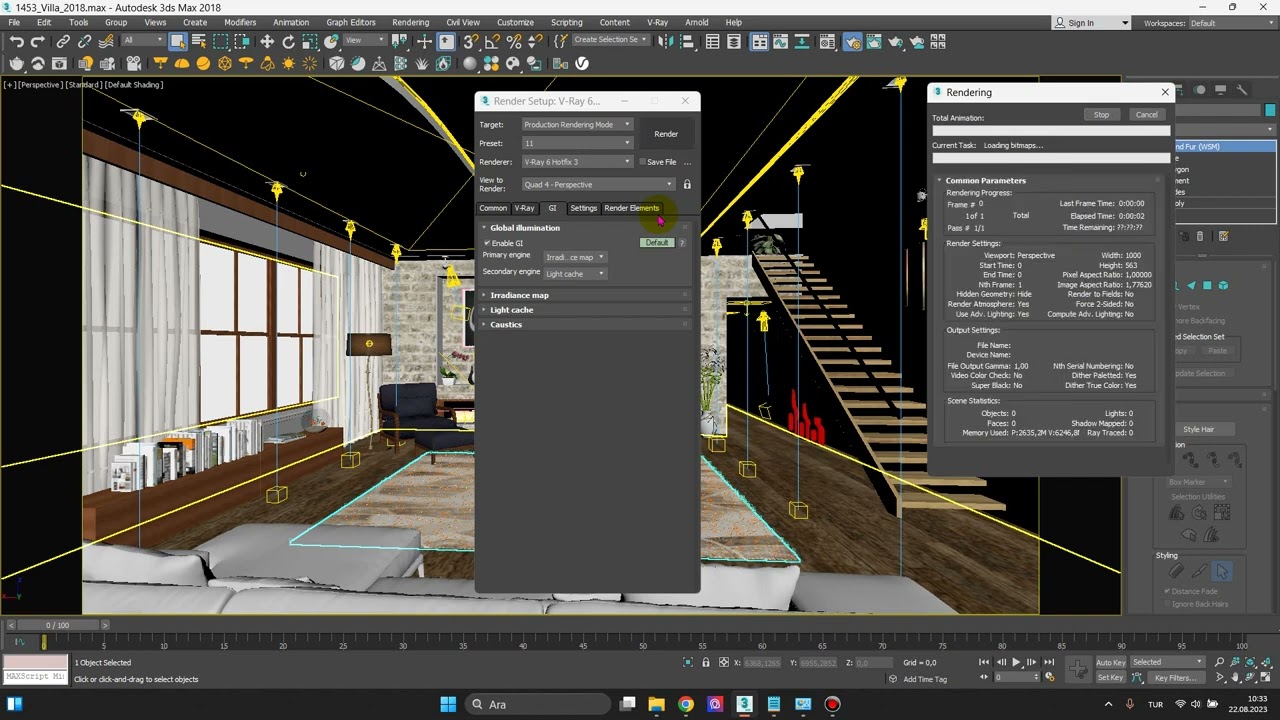Viewport: 1280px width, 720px height.
Task: Open the Target dropdown
Action: tap(577, 125)
